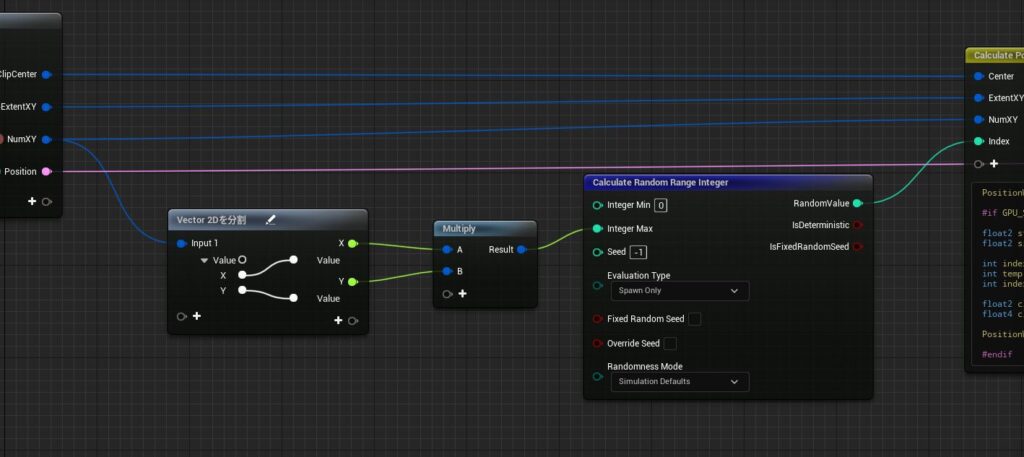Edit the Integer Min value field
This screenshot has width=1024, height=457.
(x=661, y=205)
